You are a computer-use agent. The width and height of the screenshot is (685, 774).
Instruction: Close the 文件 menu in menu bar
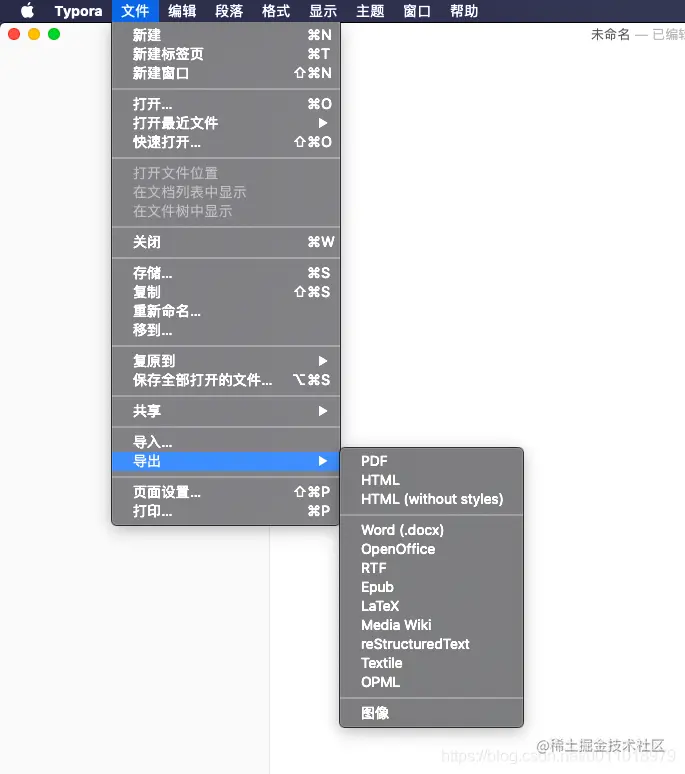[x=135, y=11]
